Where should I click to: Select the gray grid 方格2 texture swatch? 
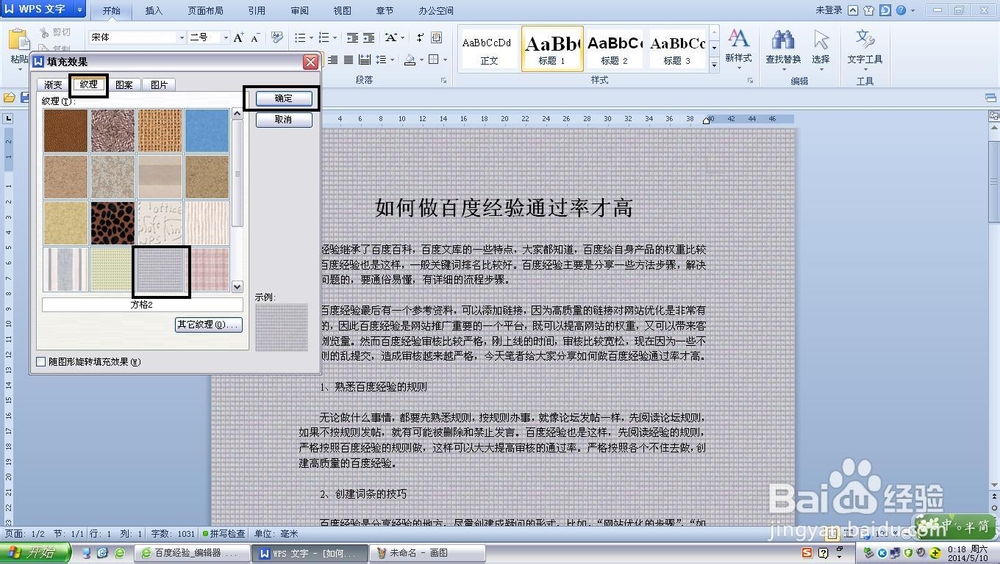coord(160,271)
